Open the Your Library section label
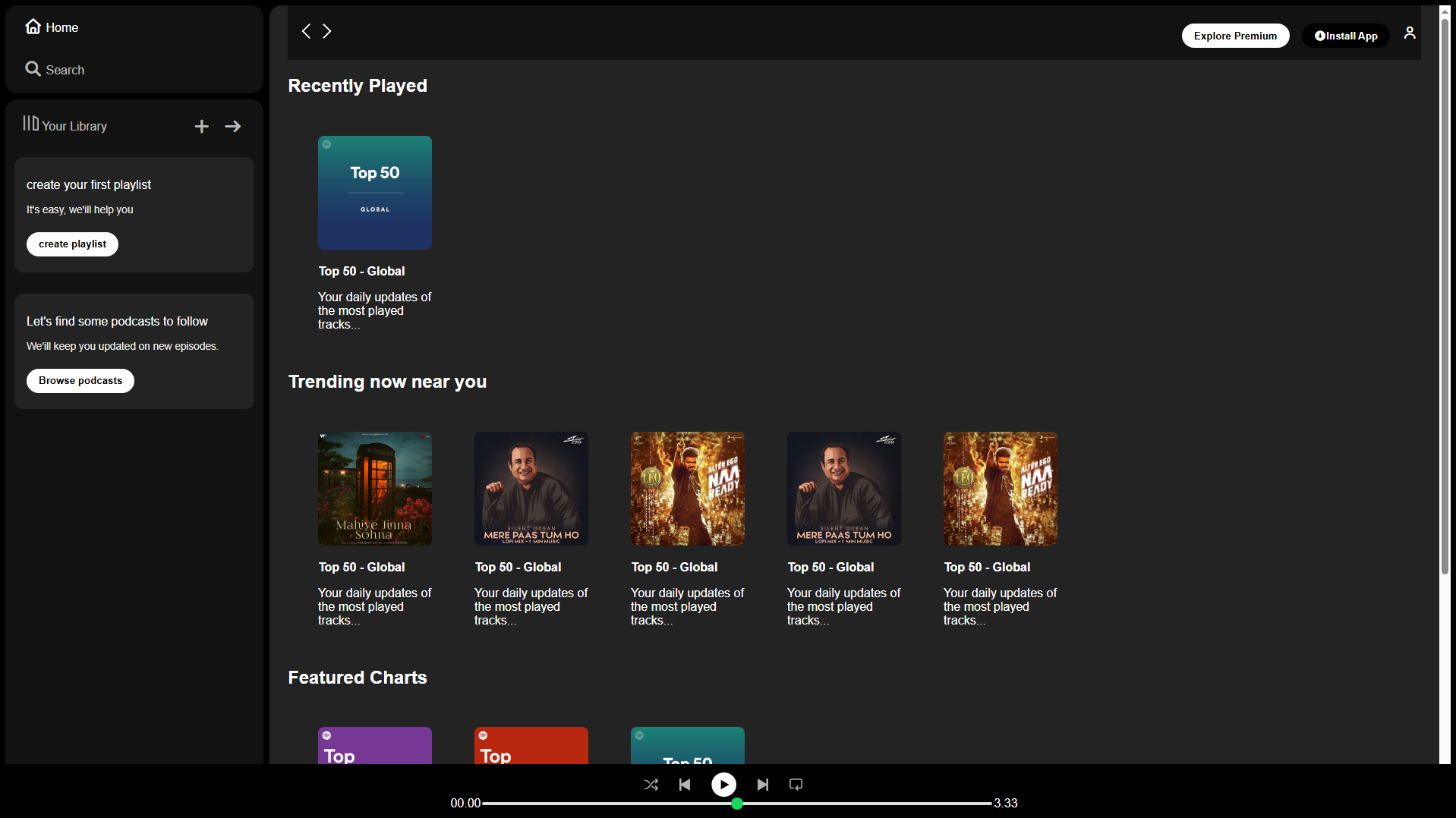The width and height of the screenshot is (1456, 818). pos(74,127)
